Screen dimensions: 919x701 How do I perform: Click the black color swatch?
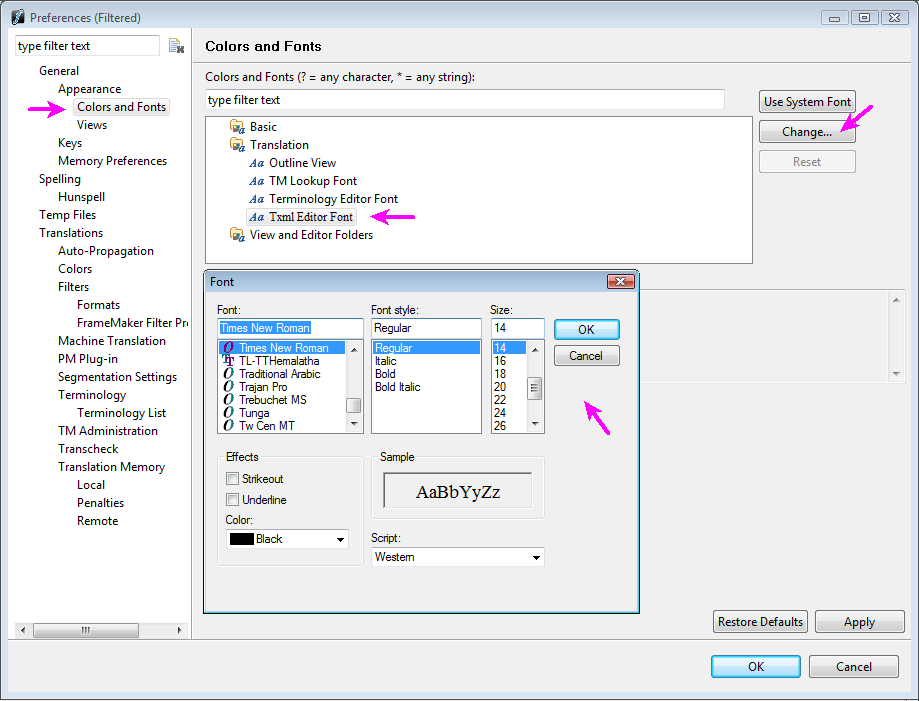click(241, 539)
